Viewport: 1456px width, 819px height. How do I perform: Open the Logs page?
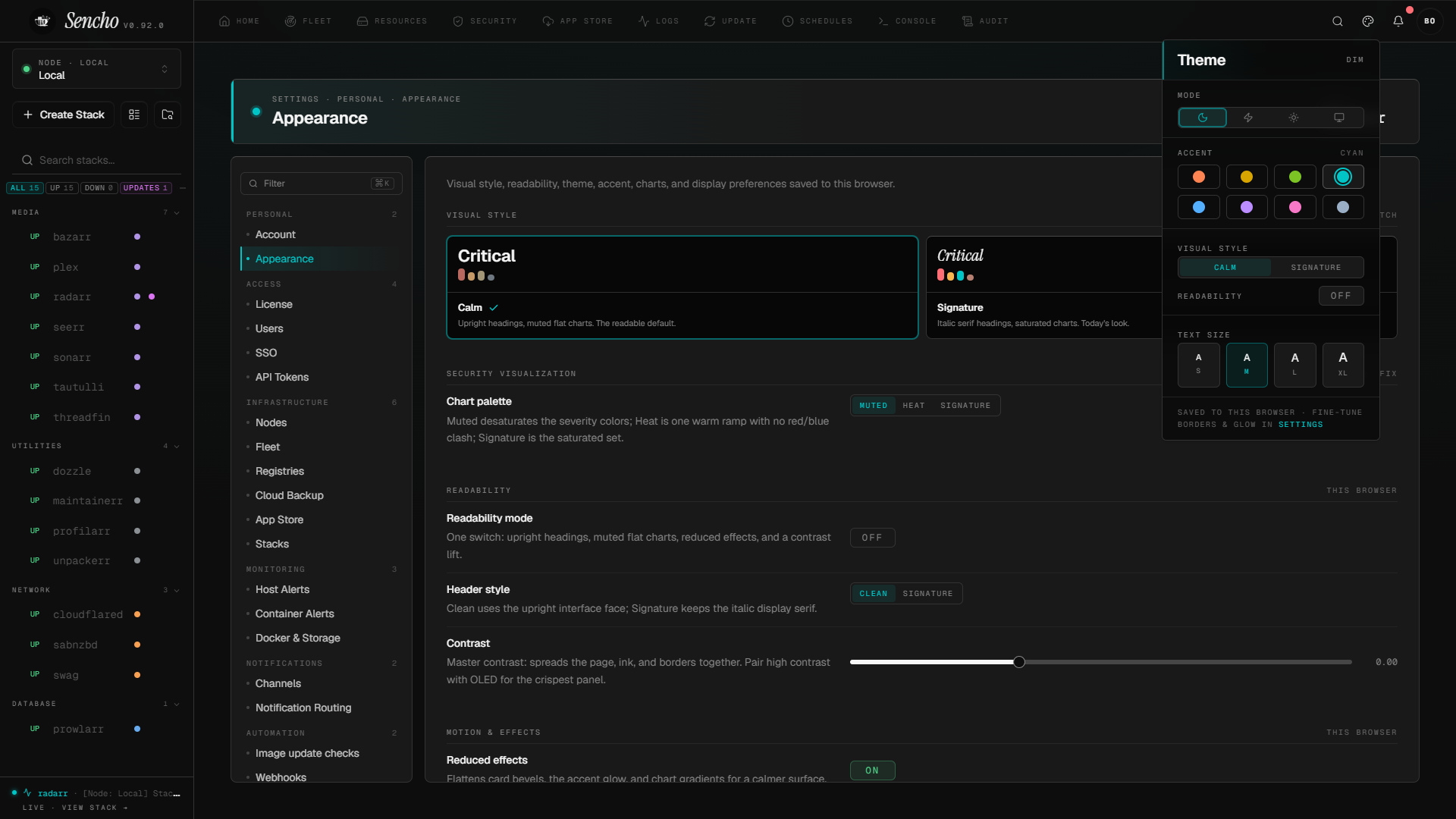click(x=659, y=21)
